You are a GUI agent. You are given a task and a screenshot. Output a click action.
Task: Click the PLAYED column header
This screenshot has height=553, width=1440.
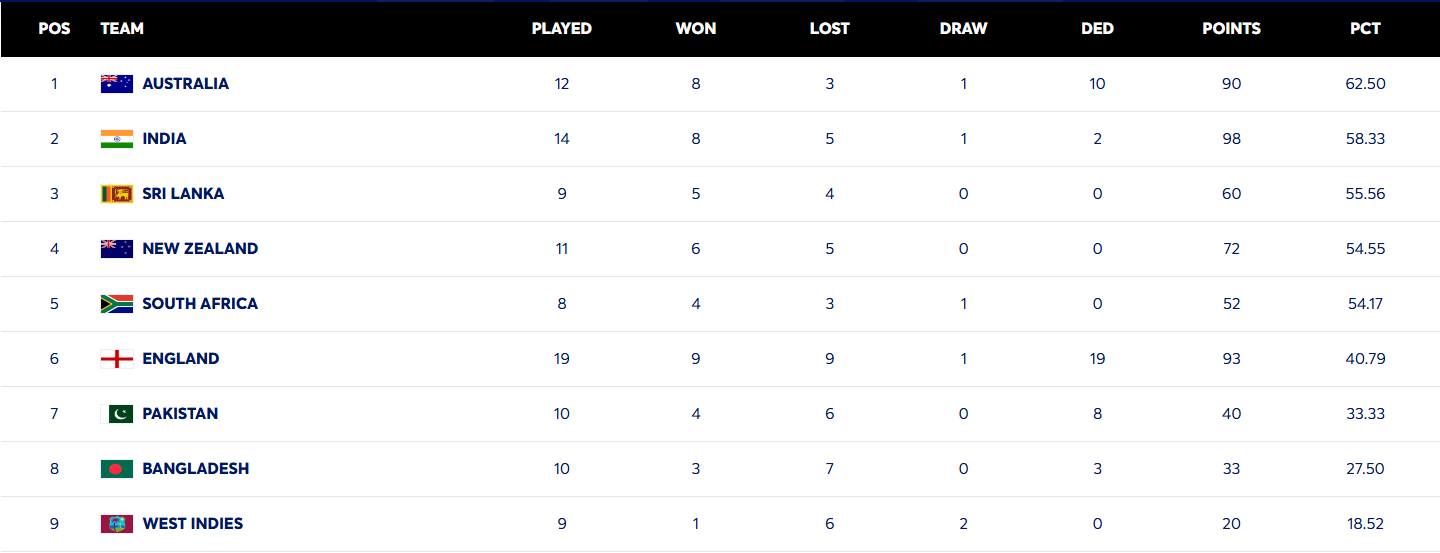click(561, 29)
